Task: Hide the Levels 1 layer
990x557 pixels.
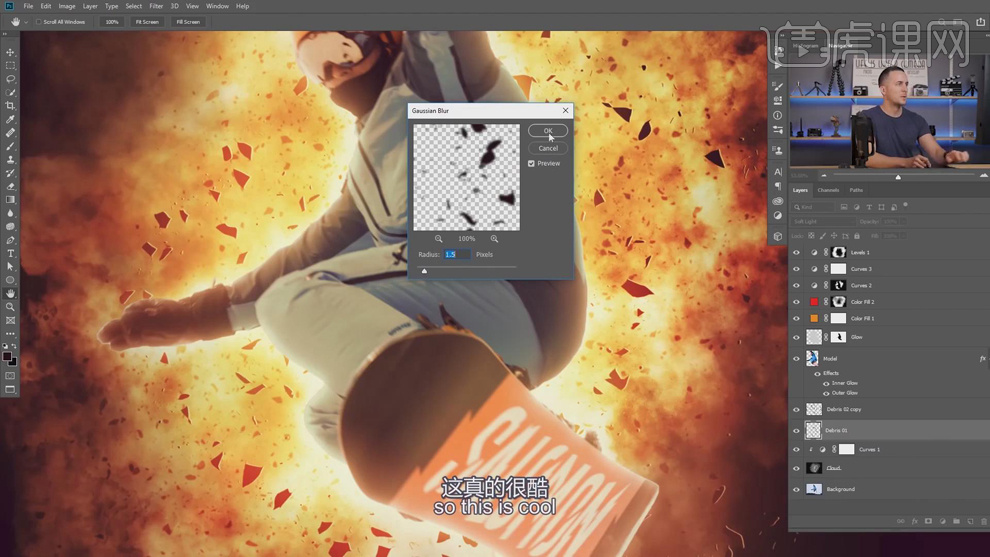Action: 796,253
